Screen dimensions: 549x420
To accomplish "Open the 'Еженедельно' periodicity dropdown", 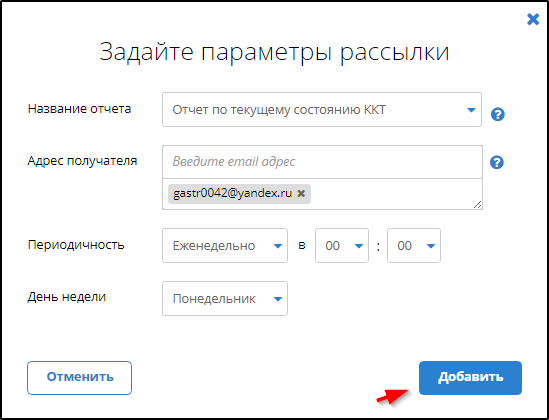I will 225,246.
